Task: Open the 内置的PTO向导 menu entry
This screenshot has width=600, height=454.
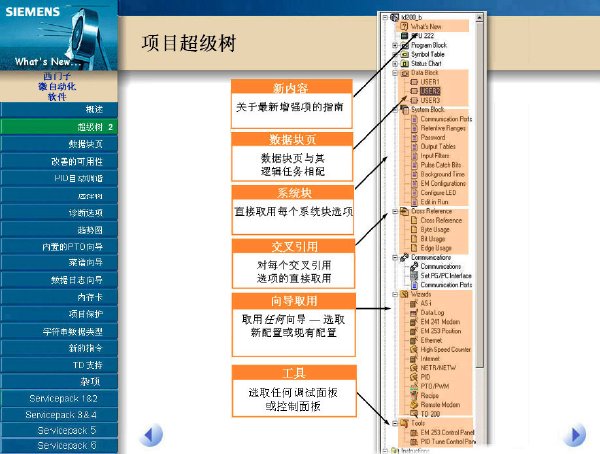Action: coord(59,247)
